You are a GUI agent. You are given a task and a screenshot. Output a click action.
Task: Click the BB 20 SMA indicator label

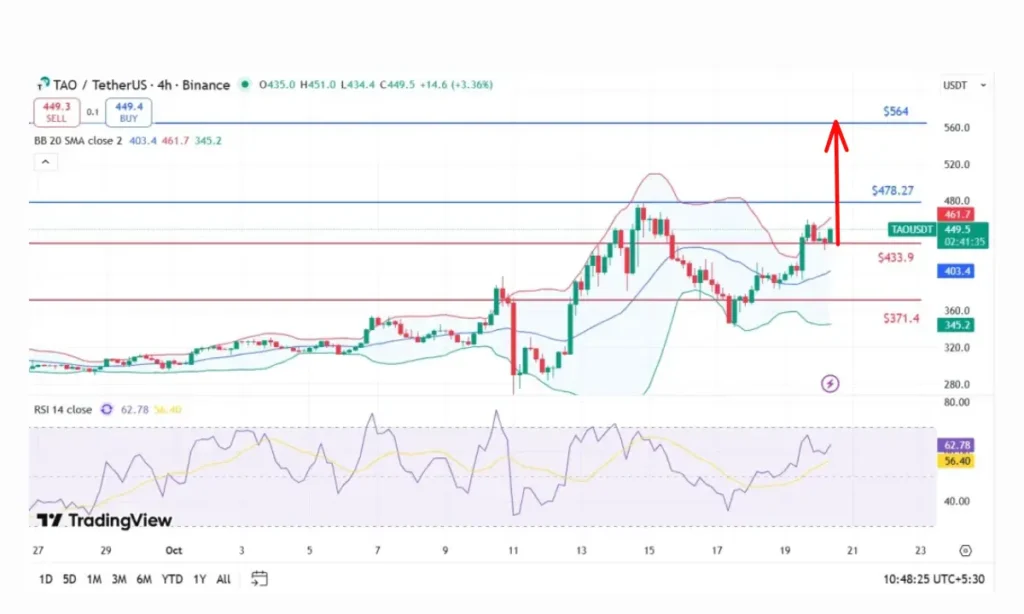point(75,141)
